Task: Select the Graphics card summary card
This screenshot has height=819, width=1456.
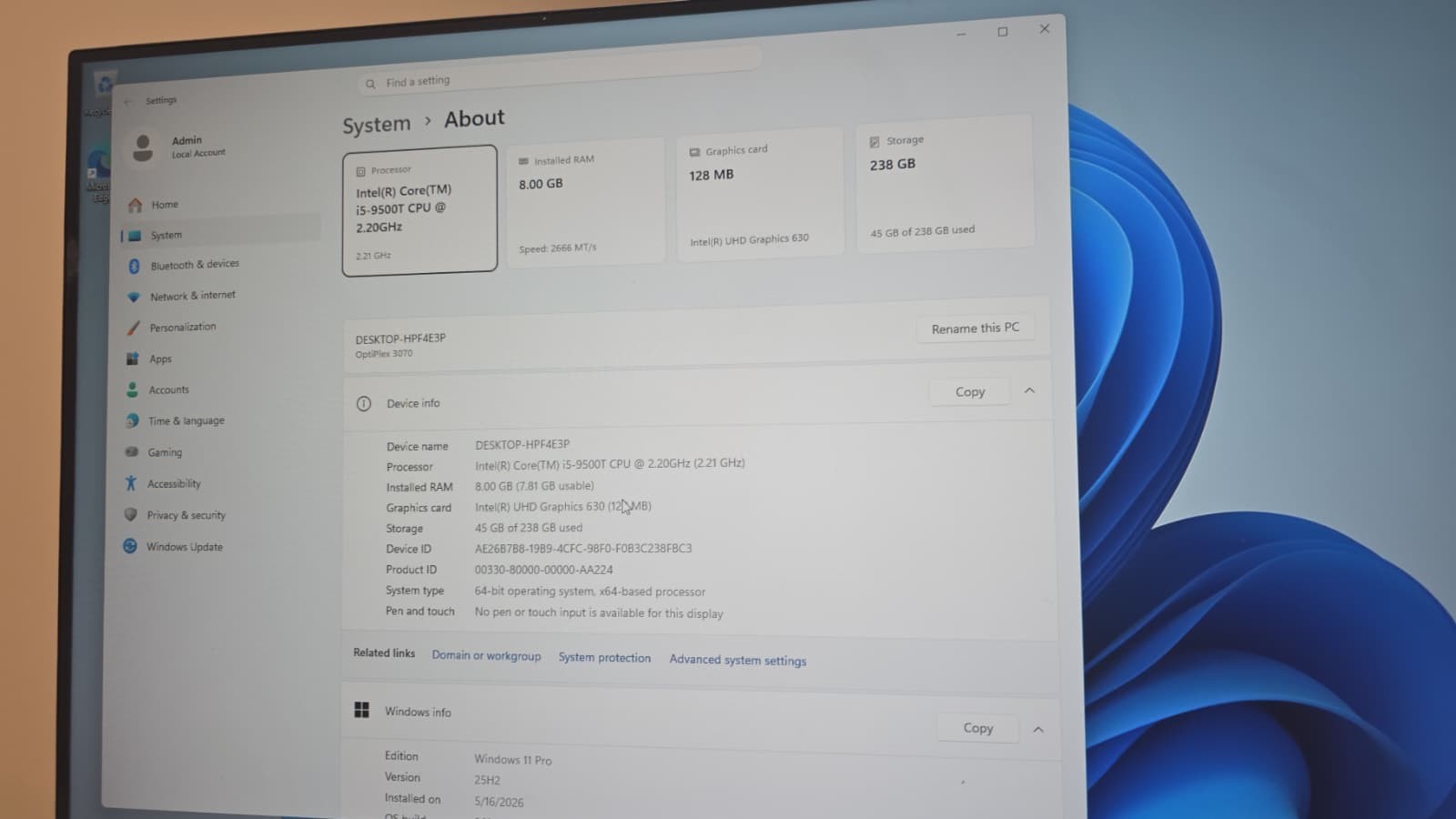Action: click(759, 196)
